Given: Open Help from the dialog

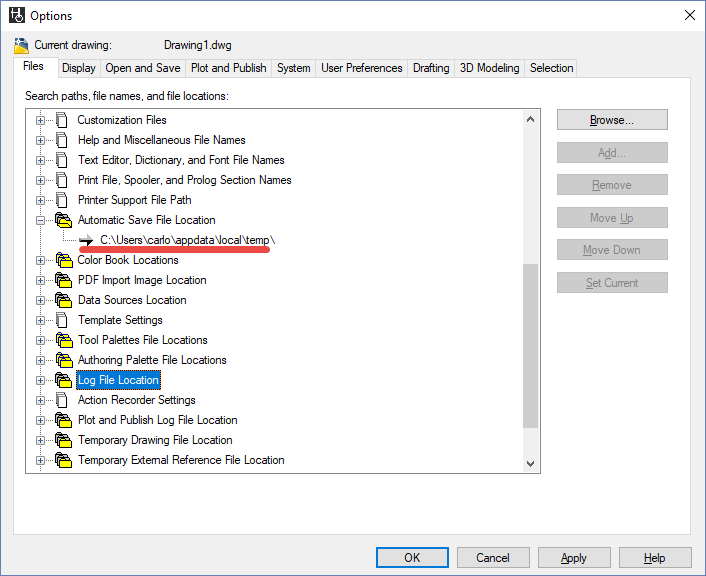Looking at the screenshot, I should (655, 558).
